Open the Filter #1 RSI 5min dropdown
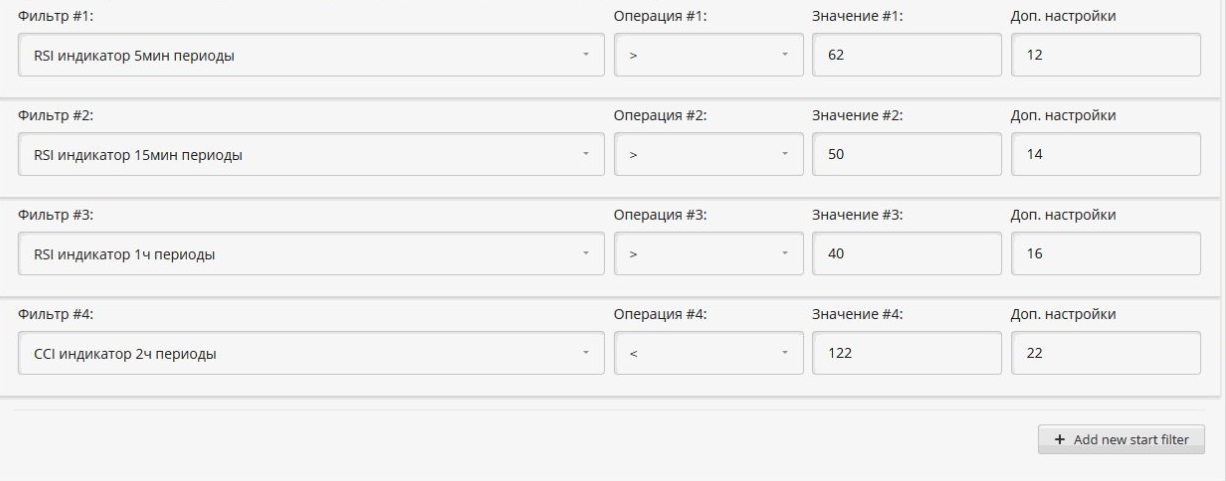 pos(310,55)
